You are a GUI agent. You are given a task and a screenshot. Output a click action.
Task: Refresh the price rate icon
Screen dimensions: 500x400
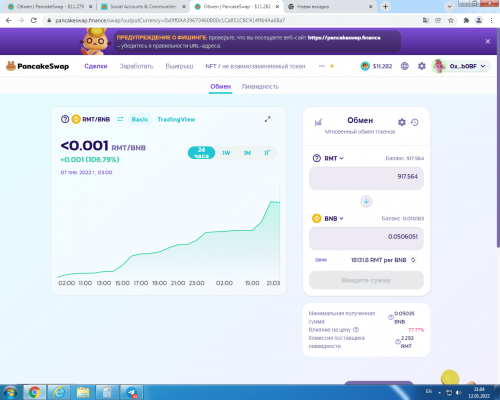413,260
